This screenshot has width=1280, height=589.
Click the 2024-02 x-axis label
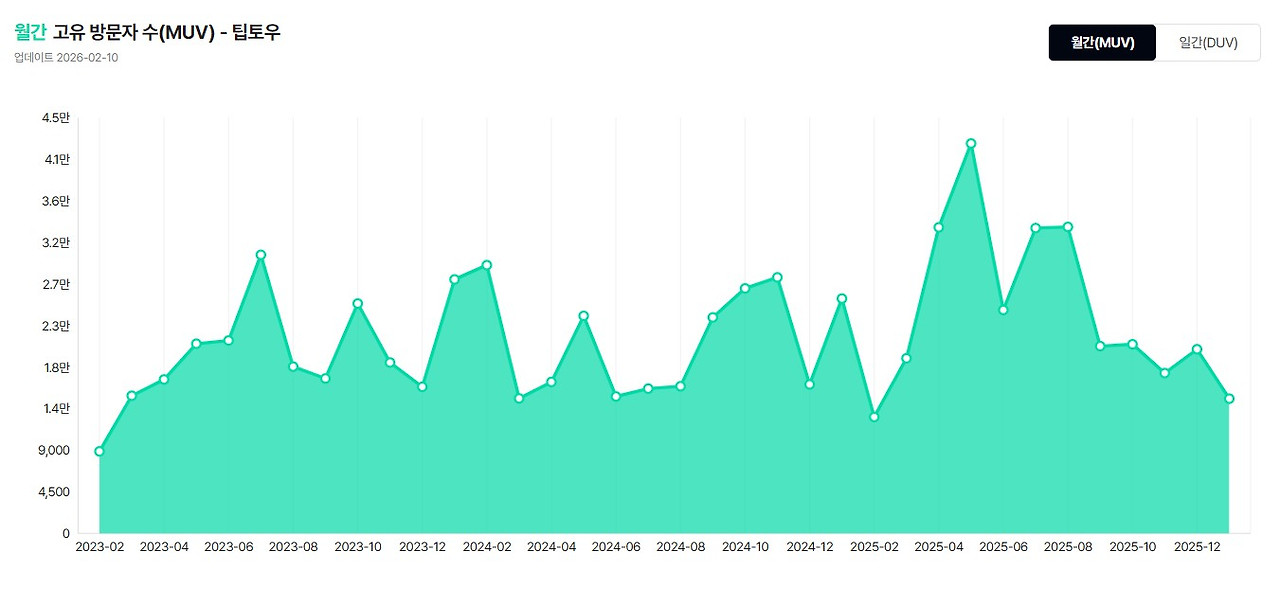click(x=487, y=547)
